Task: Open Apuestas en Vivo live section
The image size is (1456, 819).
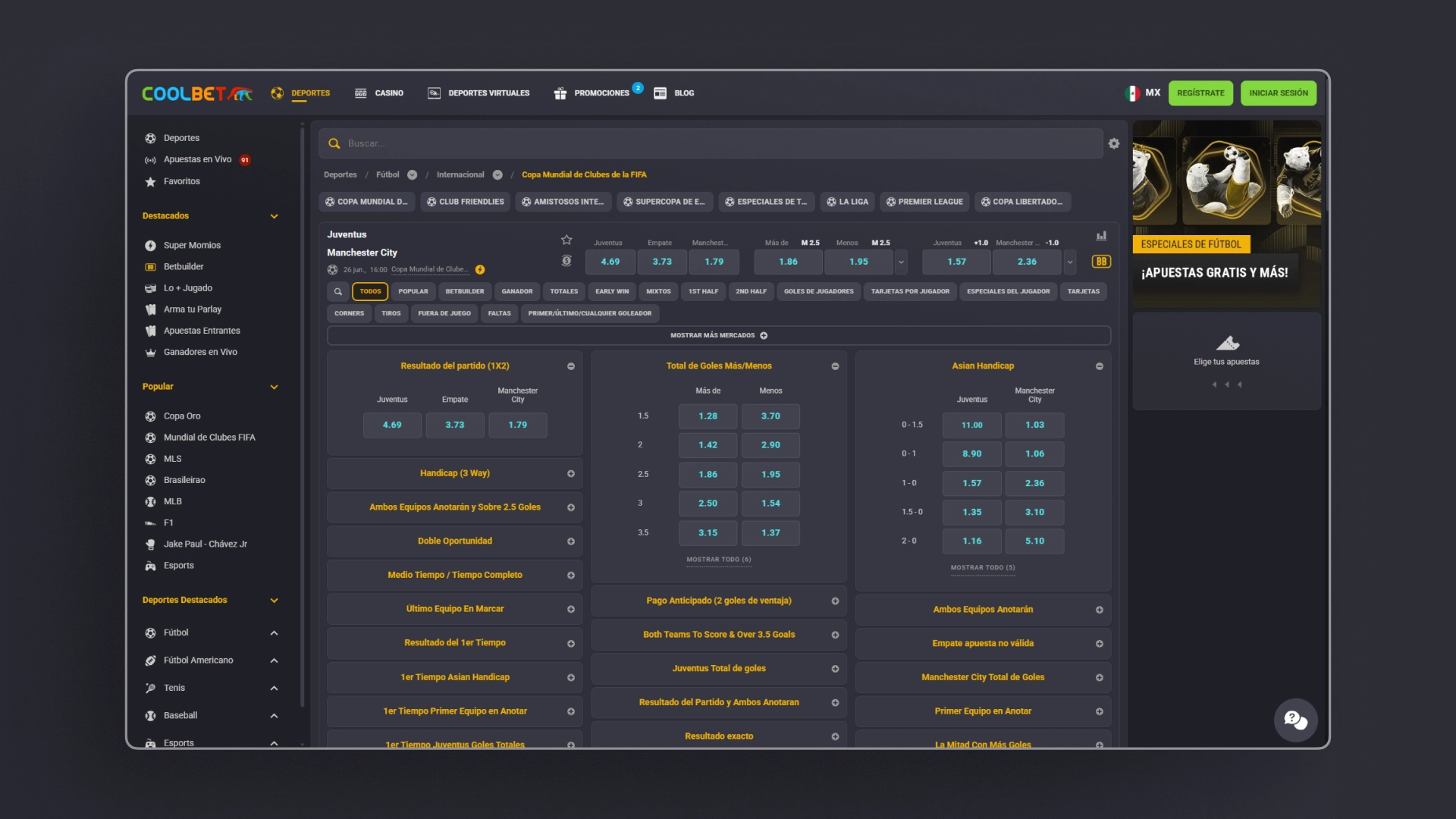Action: point(197,159)
